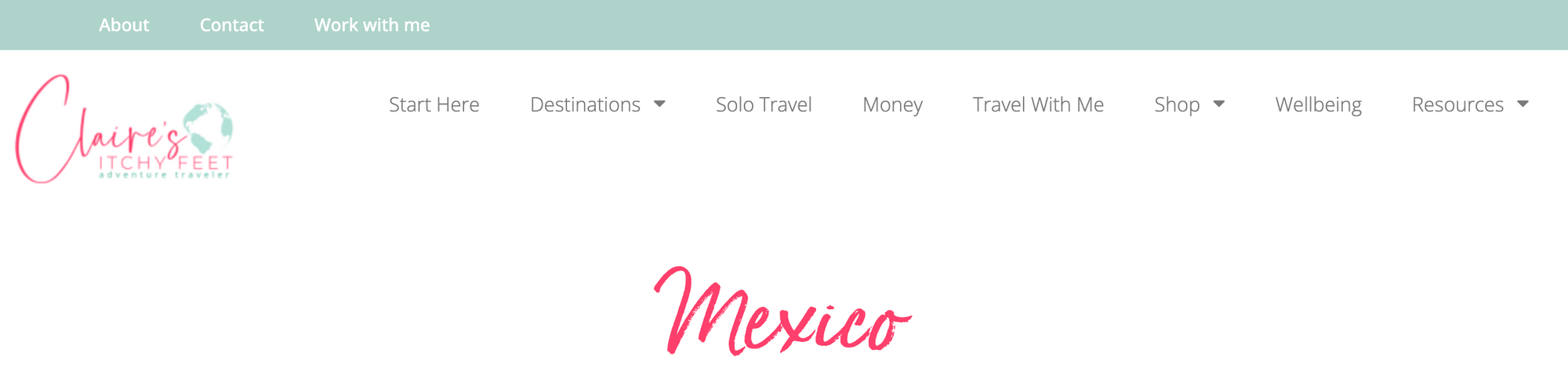
Task: Open the About page link
Action: (x=124, y=25)
